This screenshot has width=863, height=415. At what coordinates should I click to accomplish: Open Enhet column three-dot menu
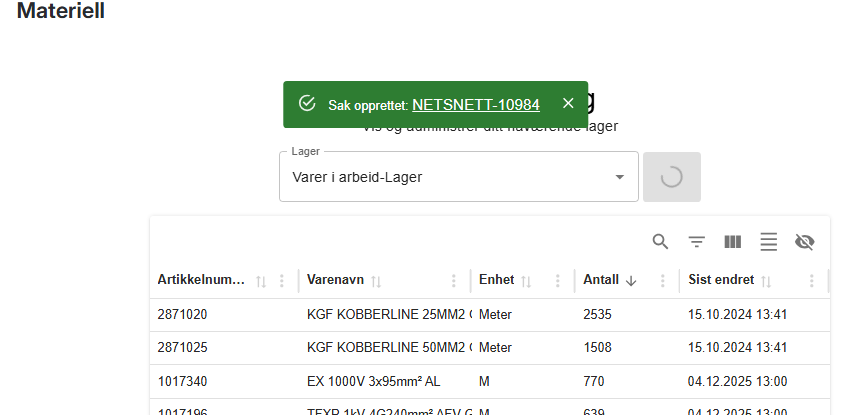pos(558,281)
